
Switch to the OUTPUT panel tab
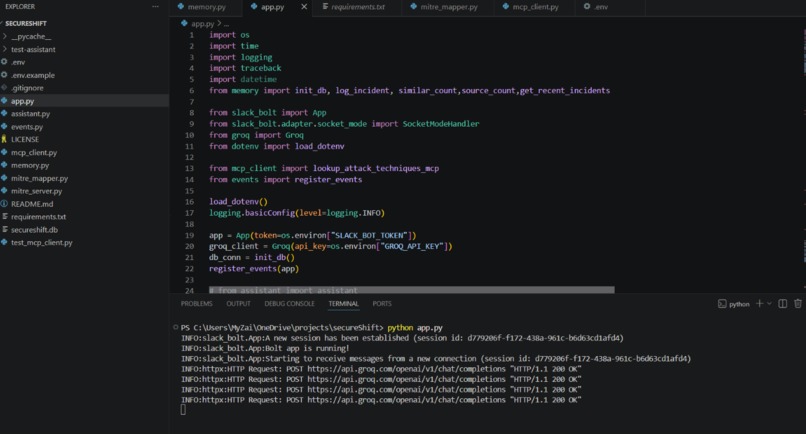pyautogui.click(x=239, y=304)
